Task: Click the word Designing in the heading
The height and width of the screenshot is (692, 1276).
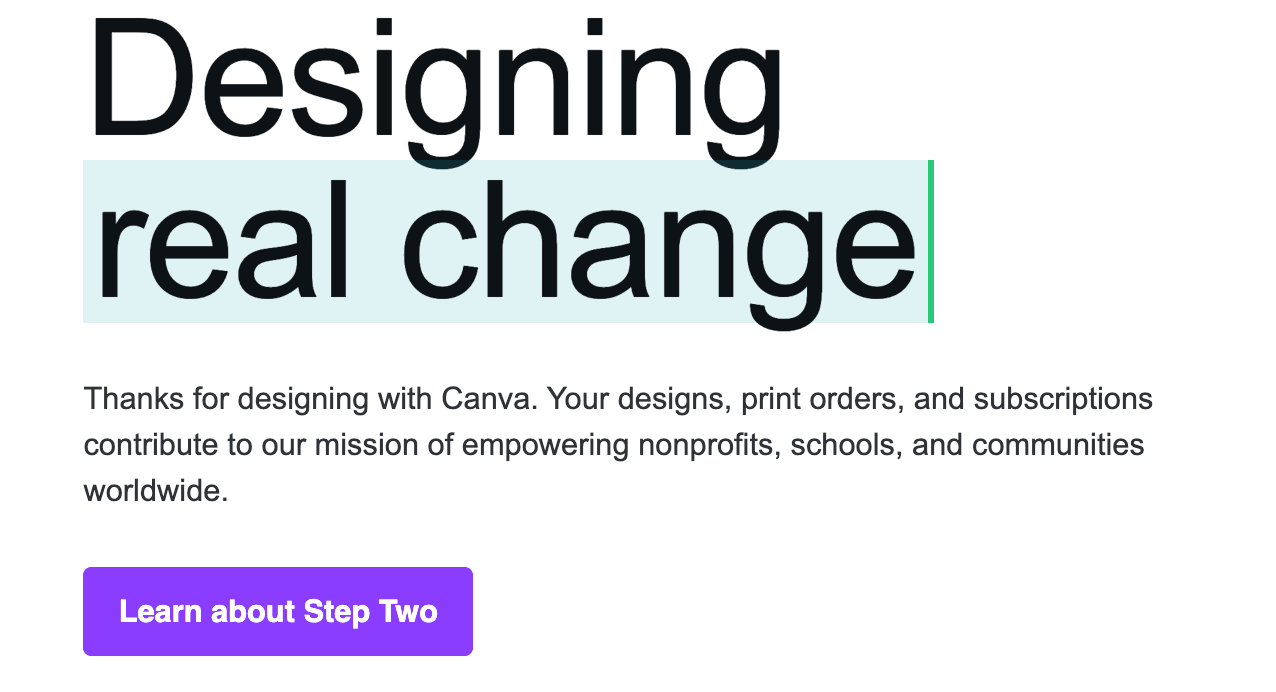Action: pyautogui.click(x=436, y=80)
